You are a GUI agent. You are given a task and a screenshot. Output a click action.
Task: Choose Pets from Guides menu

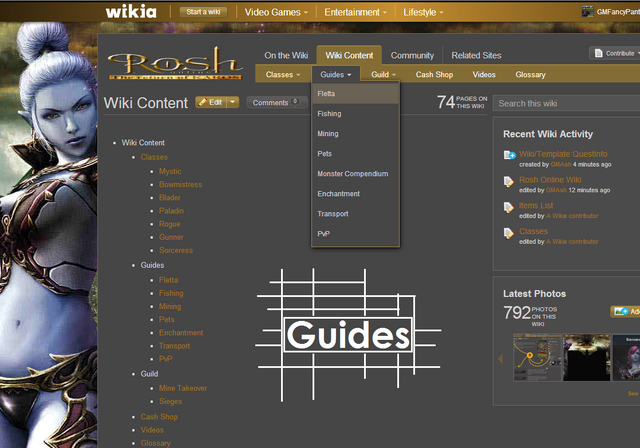tap(355, 154)
